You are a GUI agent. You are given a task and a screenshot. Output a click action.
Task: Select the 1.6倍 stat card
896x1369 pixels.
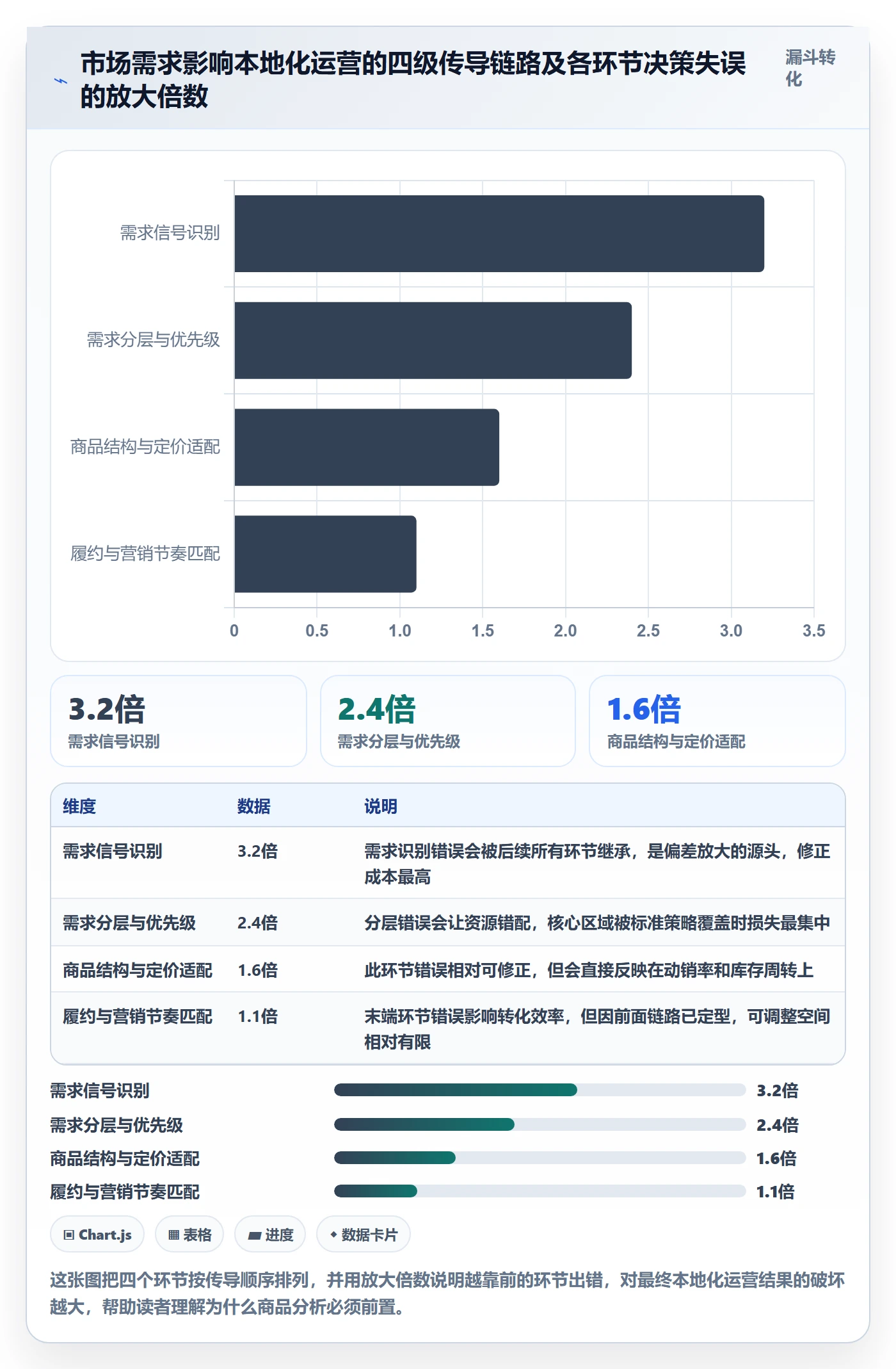(717, 721)
